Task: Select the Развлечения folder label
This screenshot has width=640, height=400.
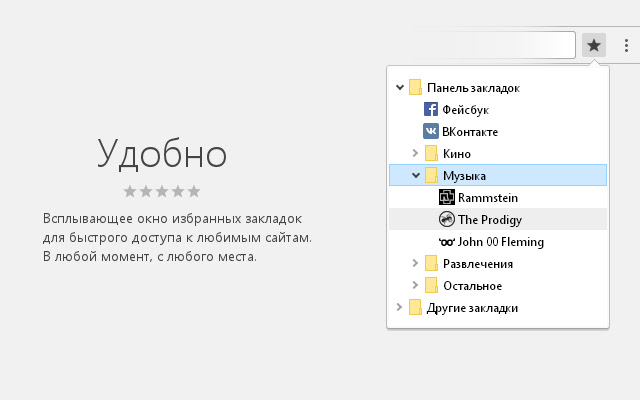Action: pos(478,264)
